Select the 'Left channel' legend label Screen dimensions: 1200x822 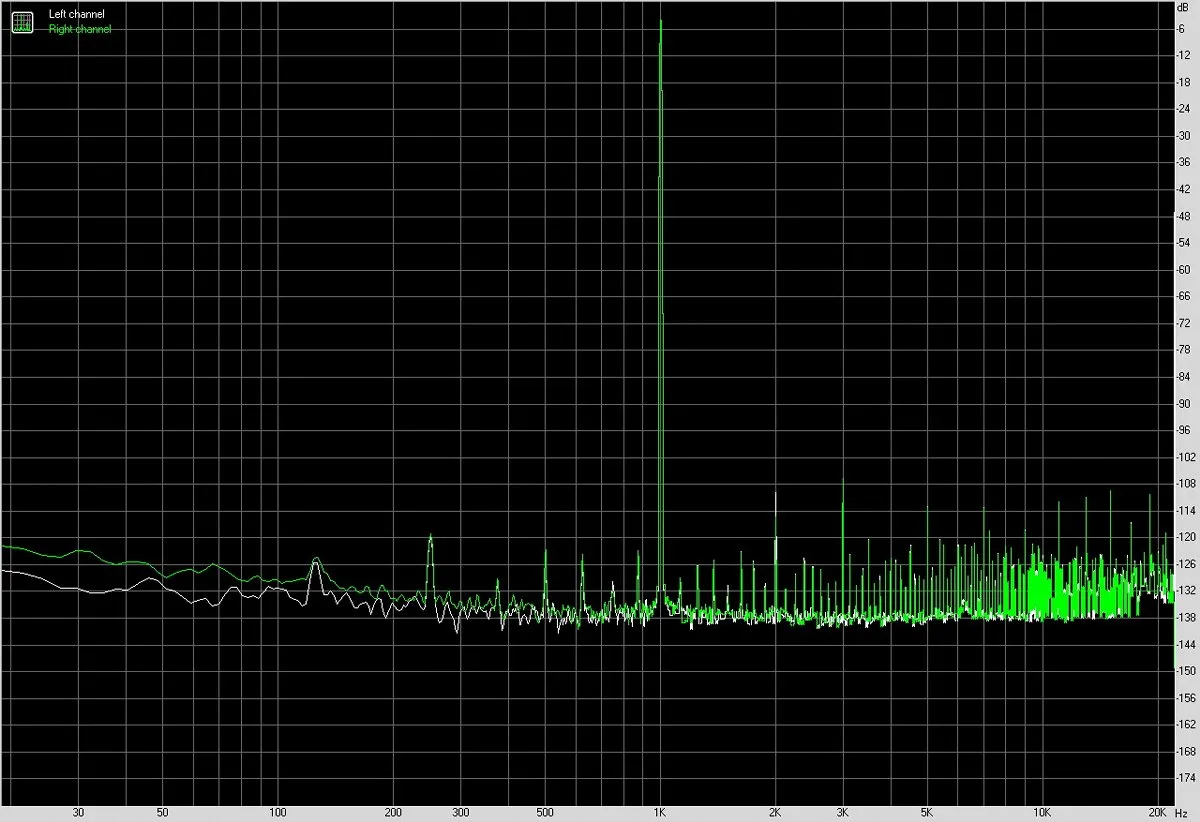76,15
